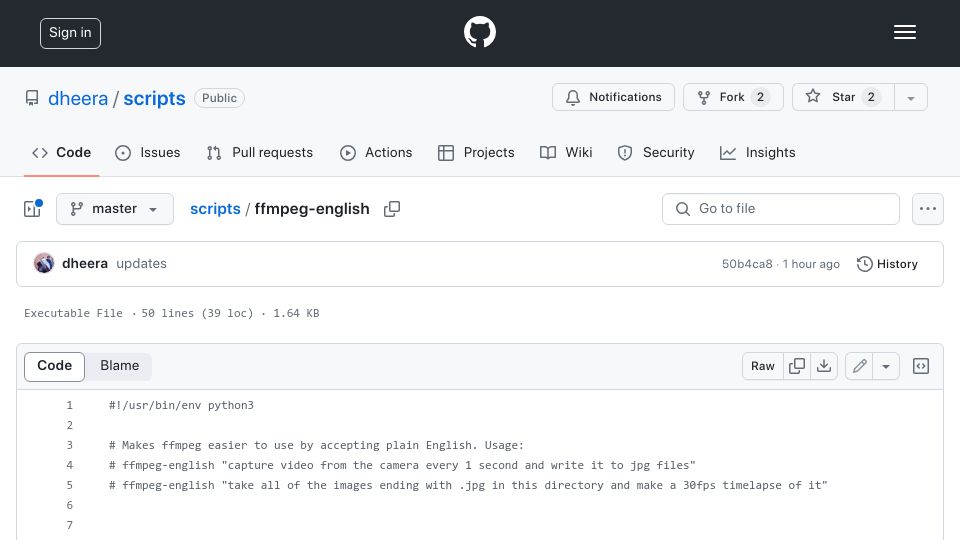The height and width of the screenshot is (540, 960).
Task: Copy the ffmpeg-english file path
Action: point(392,209)
